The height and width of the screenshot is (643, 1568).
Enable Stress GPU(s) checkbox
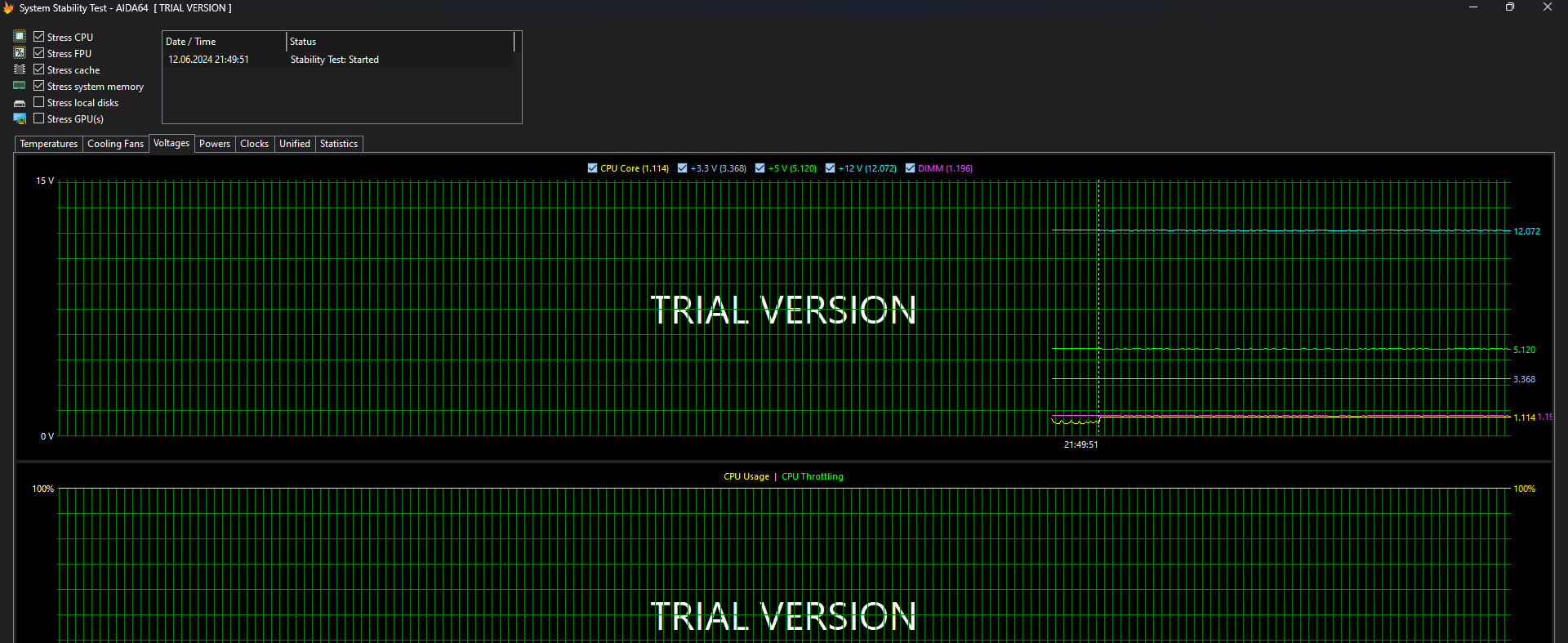pyautogui.click(x=38, y=118)
